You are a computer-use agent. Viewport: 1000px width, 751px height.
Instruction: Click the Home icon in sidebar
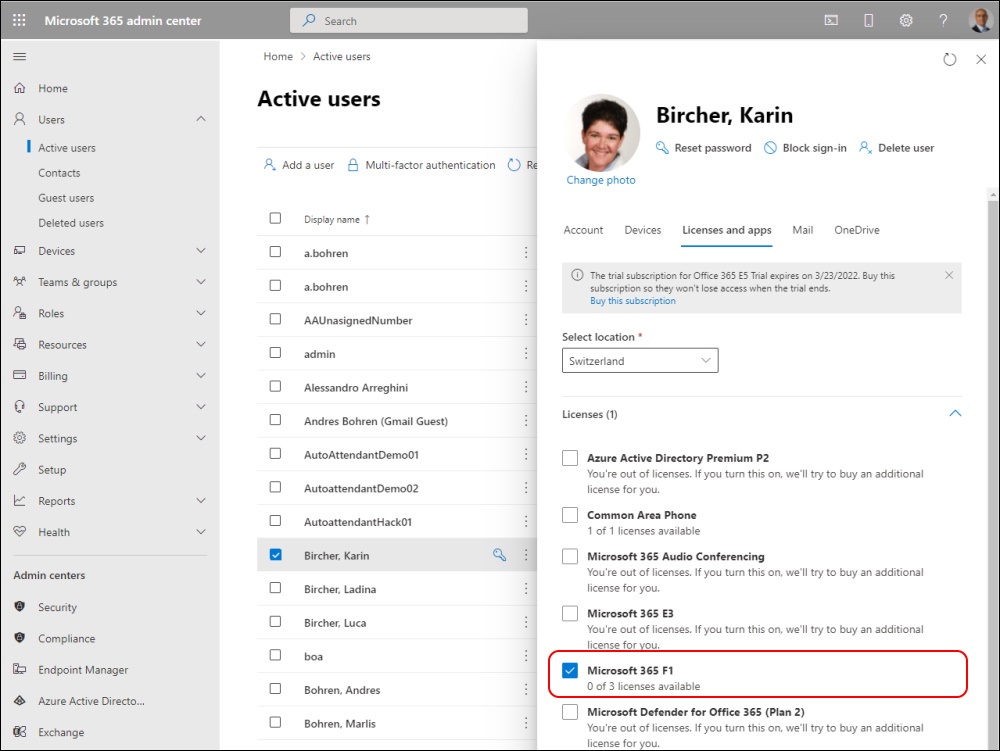click(20, 88)
